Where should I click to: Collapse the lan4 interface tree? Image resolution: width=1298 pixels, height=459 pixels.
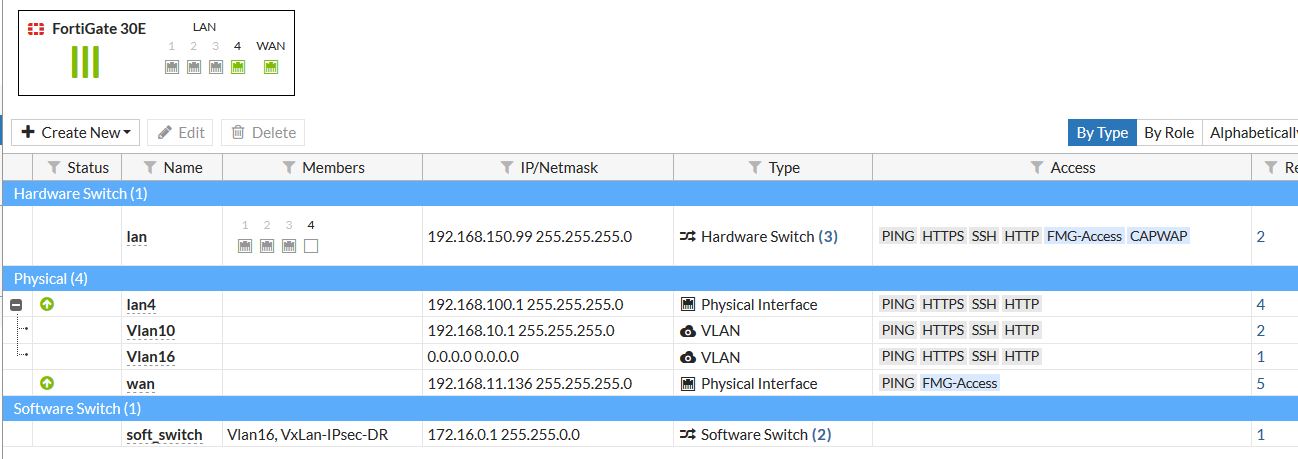click(x=16, y=304)
